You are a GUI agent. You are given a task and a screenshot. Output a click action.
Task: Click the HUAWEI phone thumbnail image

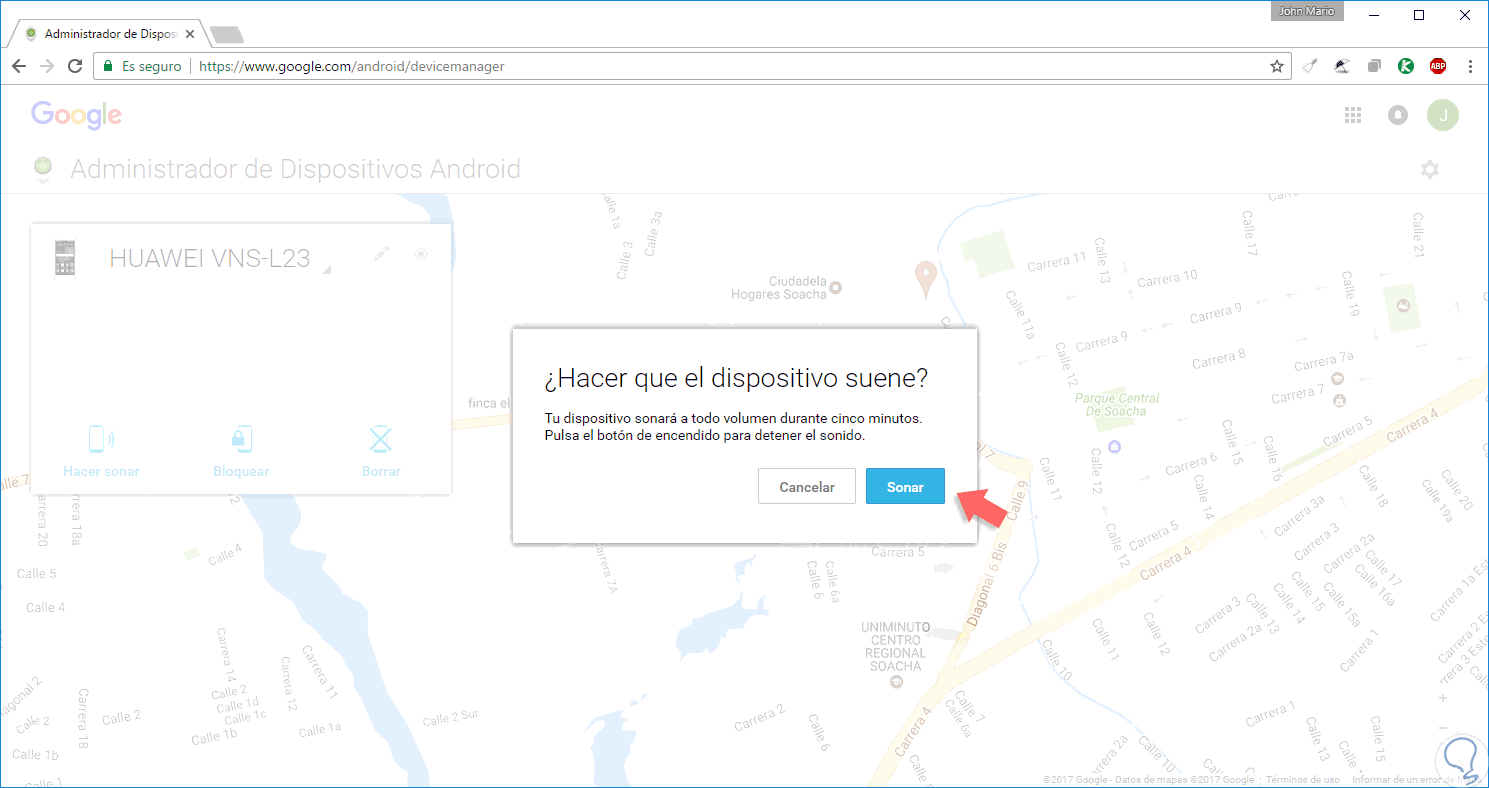(65, 258)
